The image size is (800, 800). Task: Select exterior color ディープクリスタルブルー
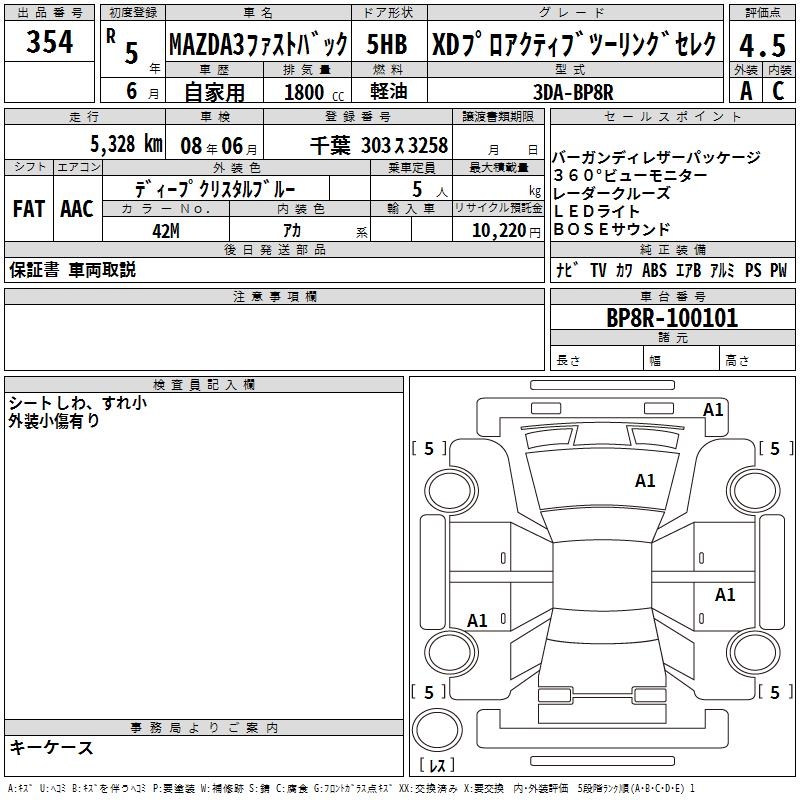coord(215,189)
